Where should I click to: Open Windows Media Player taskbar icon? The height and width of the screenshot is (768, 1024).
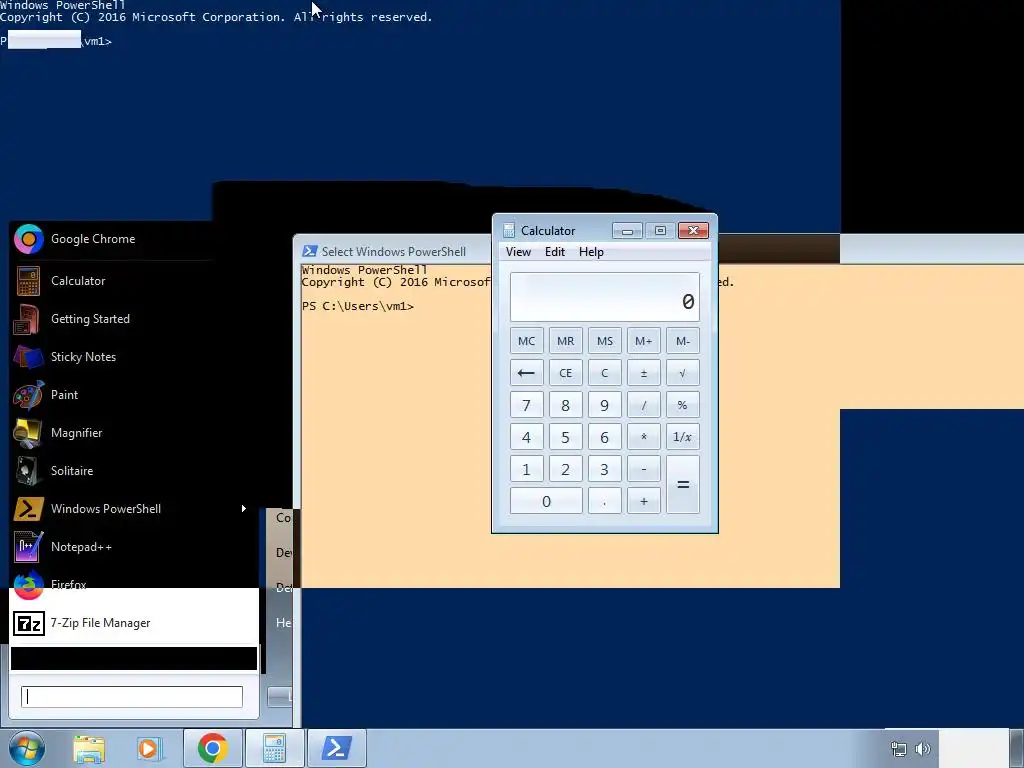(x=150, y=748)
